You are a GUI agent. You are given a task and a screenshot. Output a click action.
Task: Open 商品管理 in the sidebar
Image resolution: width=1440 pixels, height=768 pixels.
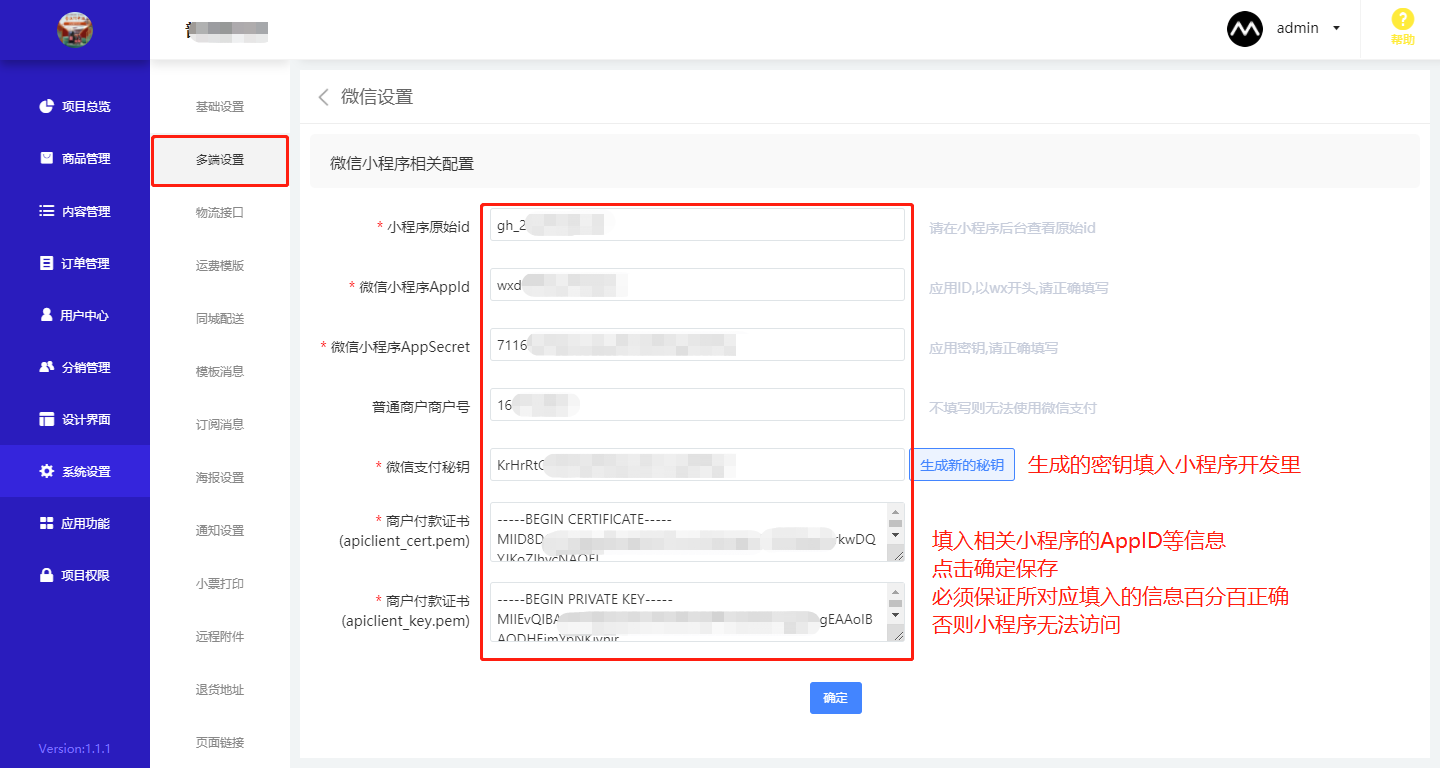coord(75,158)
